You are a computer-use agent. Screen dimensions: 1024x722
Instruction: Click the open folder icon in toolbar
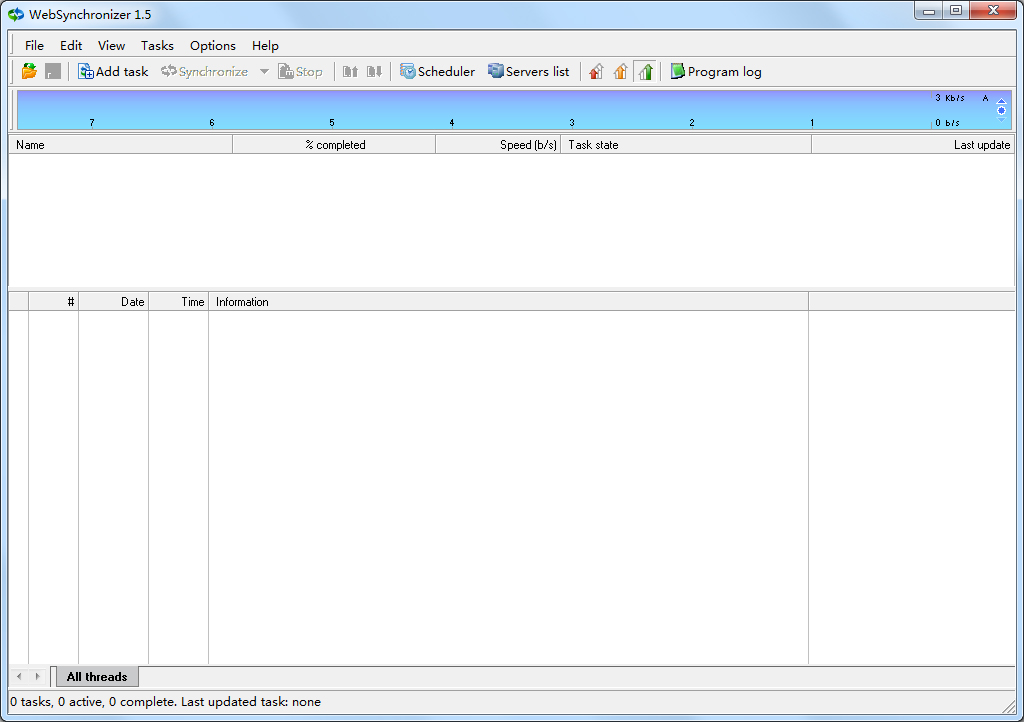(x=29, y=71)
